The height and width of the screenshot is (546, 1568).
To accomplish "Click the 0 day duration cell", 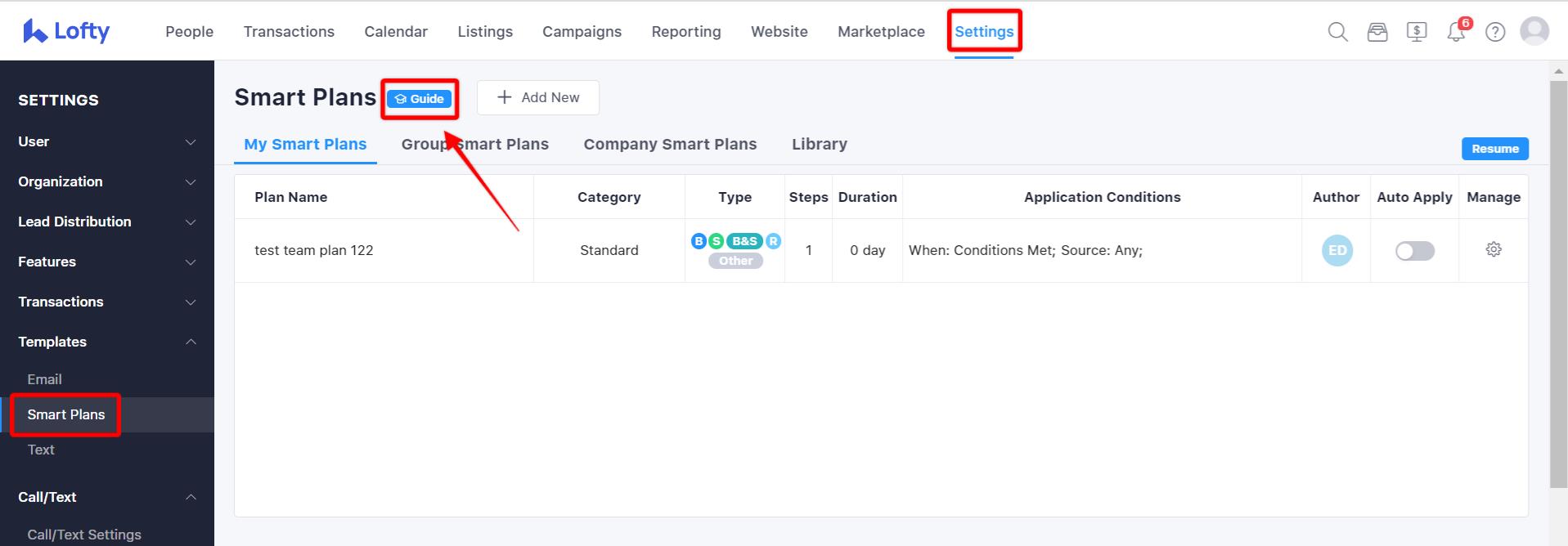I will (x=867, y=250).
